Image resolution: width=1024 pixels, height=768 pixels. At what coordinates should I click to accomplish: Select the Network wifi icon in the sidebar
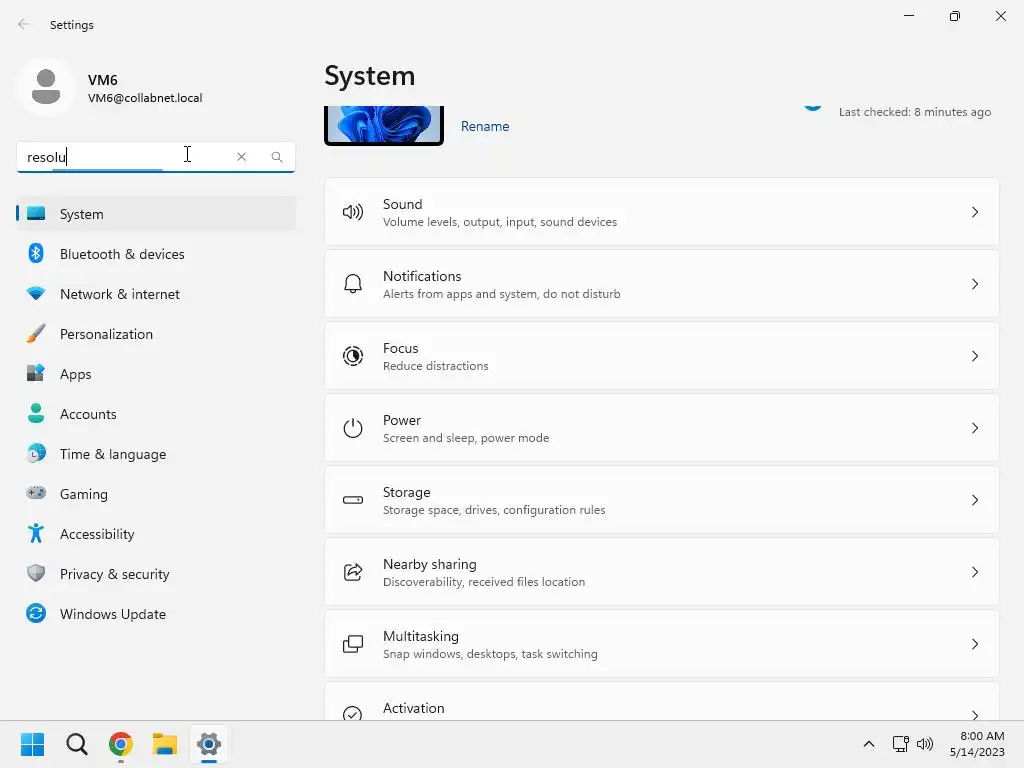36,294
